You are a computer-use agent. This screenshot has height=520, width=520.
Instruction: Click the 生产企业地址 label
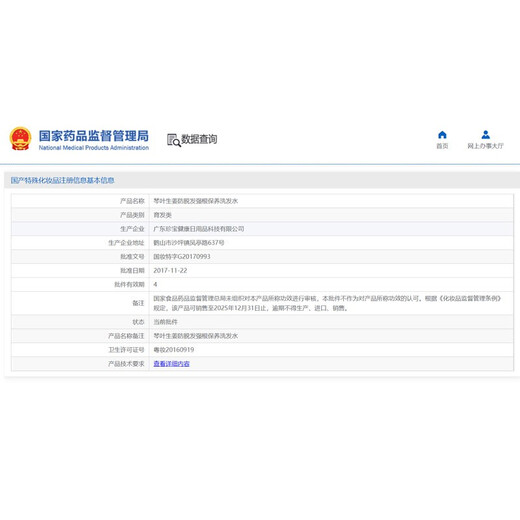coord(126,243)
